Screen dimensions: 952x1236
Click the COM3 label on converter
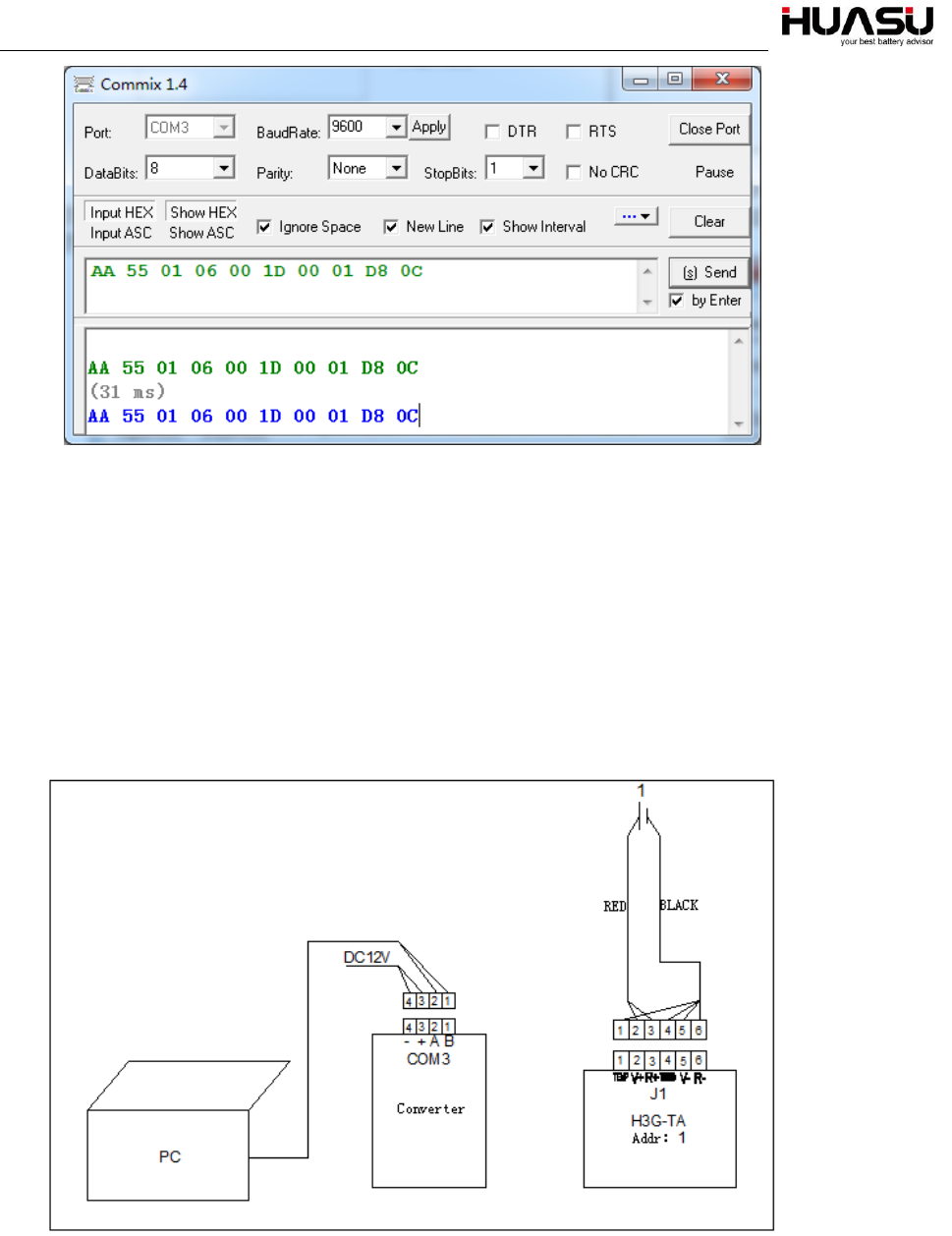click(x=428, y=1059)
